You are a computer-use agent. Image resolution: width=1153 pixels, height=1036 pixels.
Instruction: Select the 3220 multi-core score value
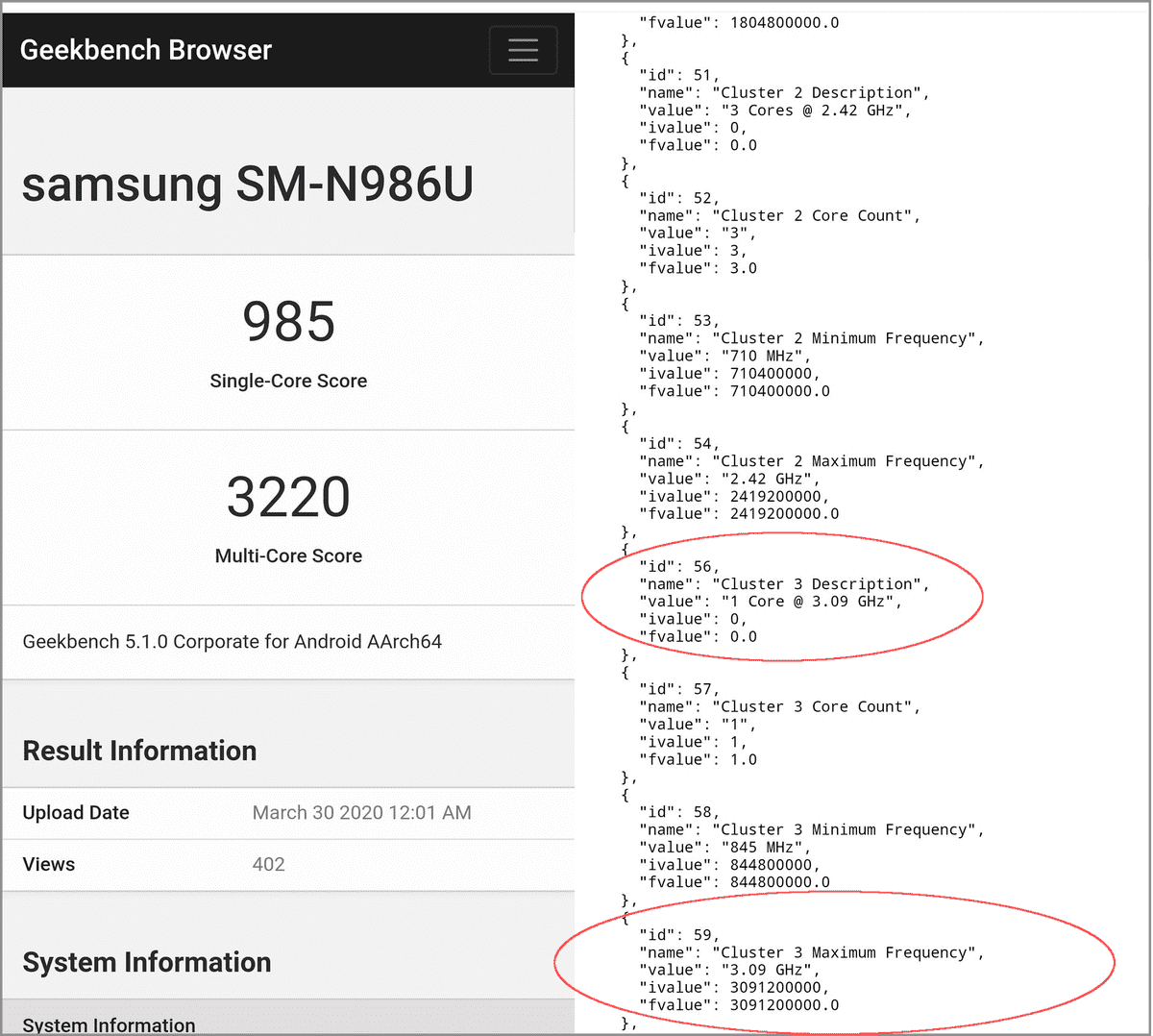[288, 497]
